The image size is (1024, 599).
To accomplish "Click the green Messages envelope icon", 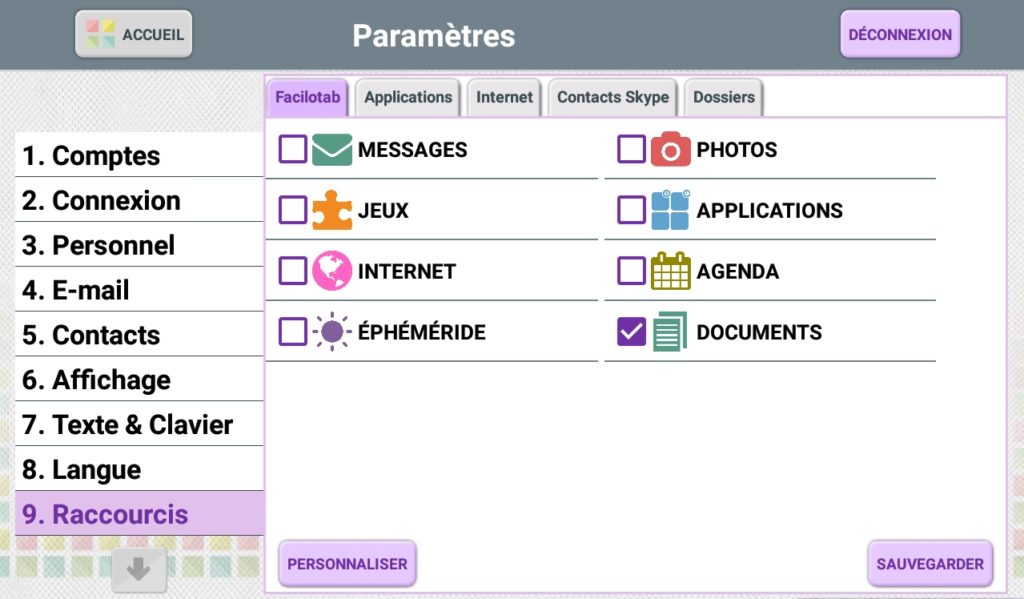I will [x=331, y=150].
